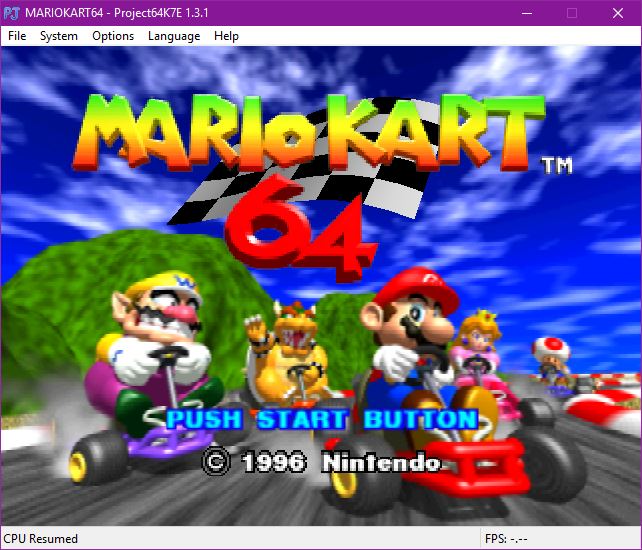Viewport: 642px width, 550px height.
Task: Open the Options menu
Action: [x=113, y=36]
